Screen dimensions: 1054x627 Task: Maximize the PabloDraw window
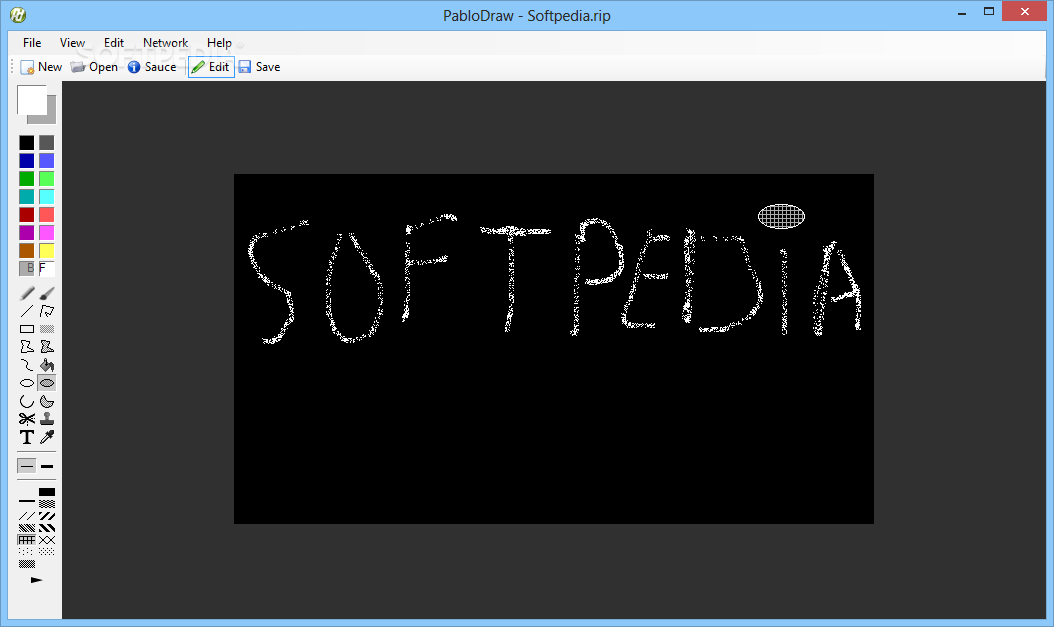[x=989, y=11]
